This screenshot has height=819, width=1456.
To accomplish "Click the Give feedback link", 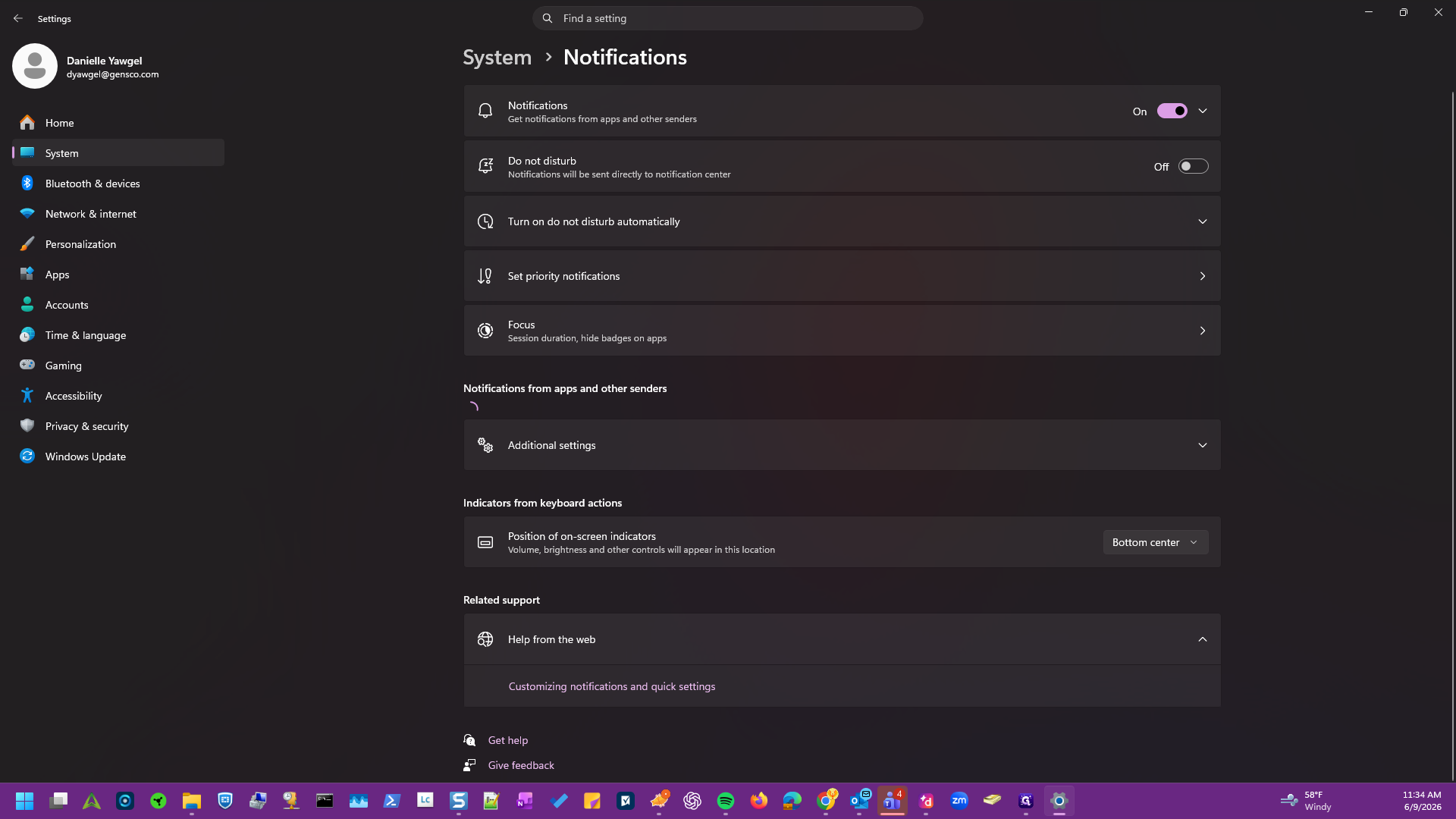I will [521, 765].
